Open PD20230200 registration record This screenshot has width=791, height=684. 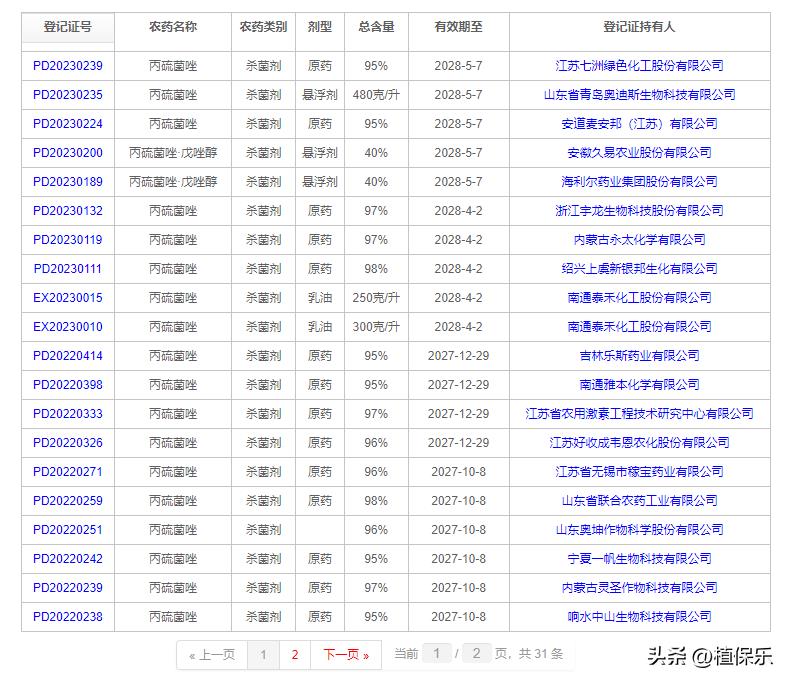(x=68, y=153)
